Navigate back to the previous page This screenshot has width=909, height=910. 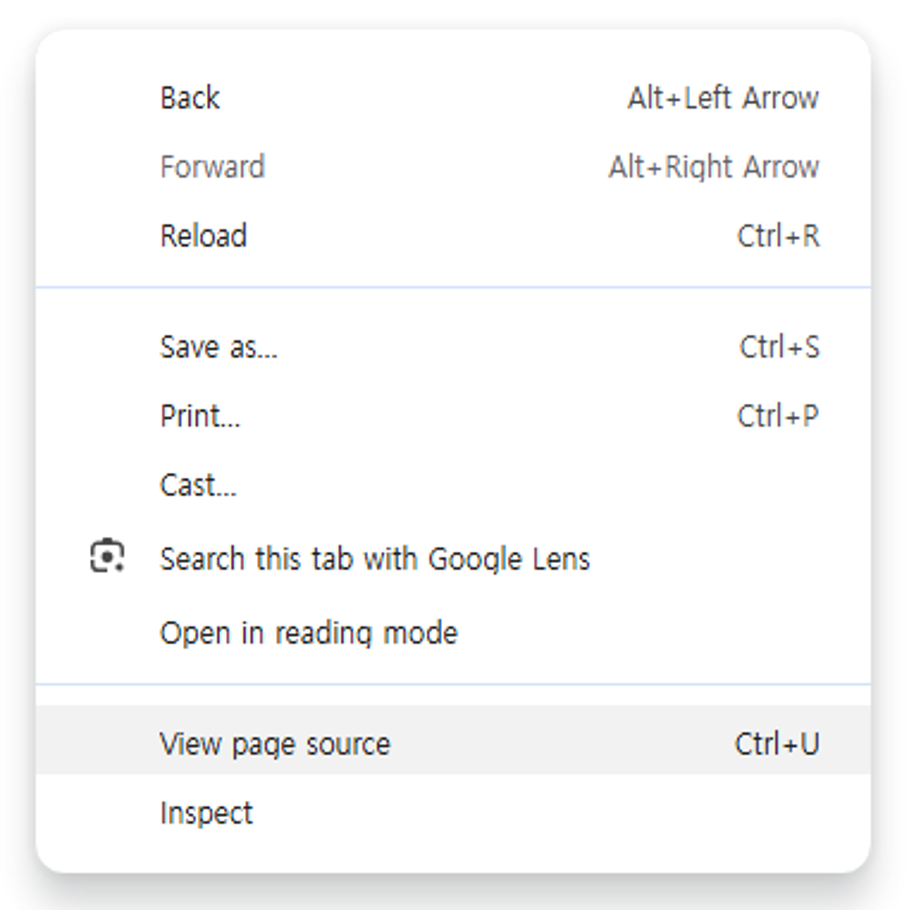[x=189, y=97]
